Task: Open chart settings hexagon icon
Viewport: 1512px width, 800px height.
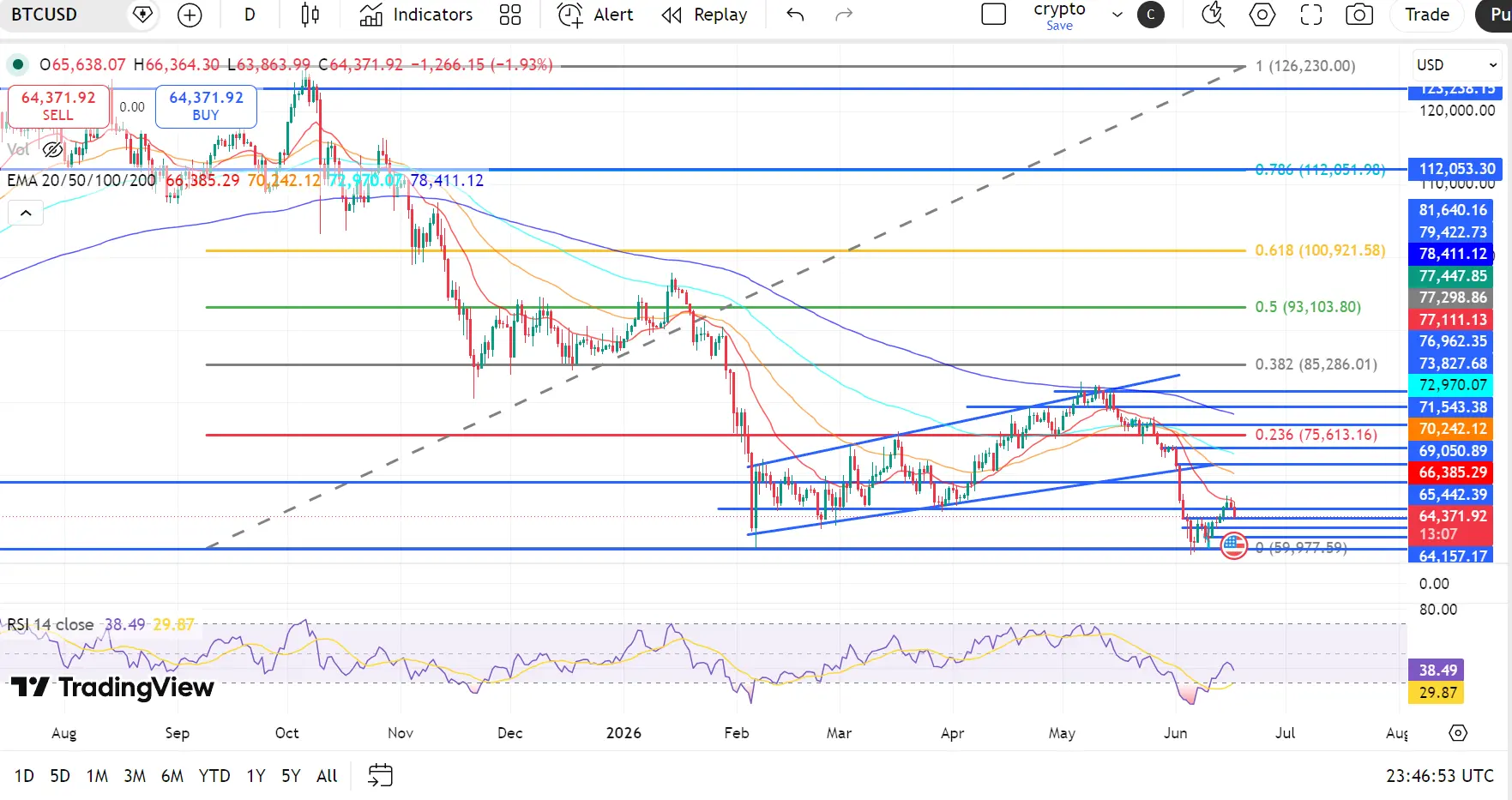Action: (x=1262, y=15)
